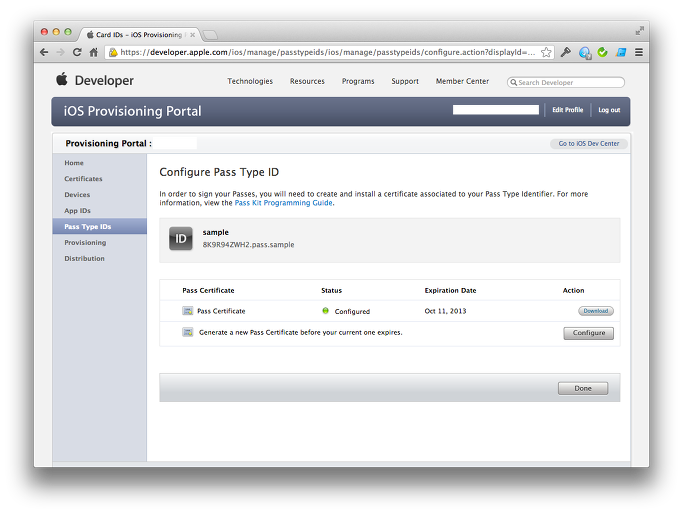Open the Programs menu
Screen dimensions: 683x514
358,81
